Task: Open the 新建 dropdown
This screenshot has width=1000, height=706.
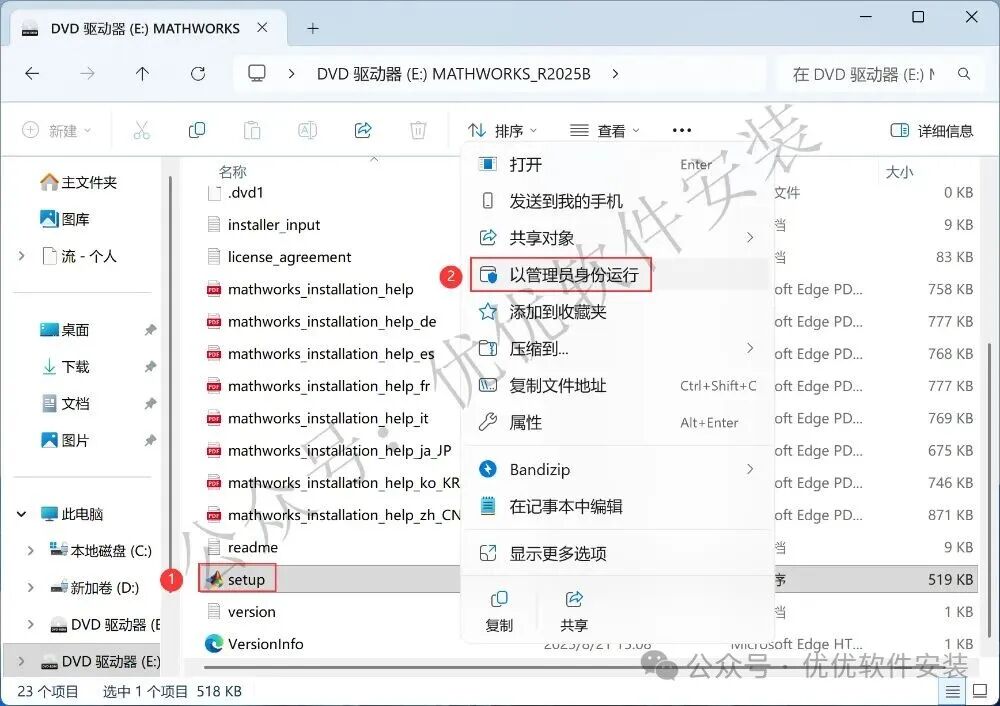Action: (x=57, y=131)
